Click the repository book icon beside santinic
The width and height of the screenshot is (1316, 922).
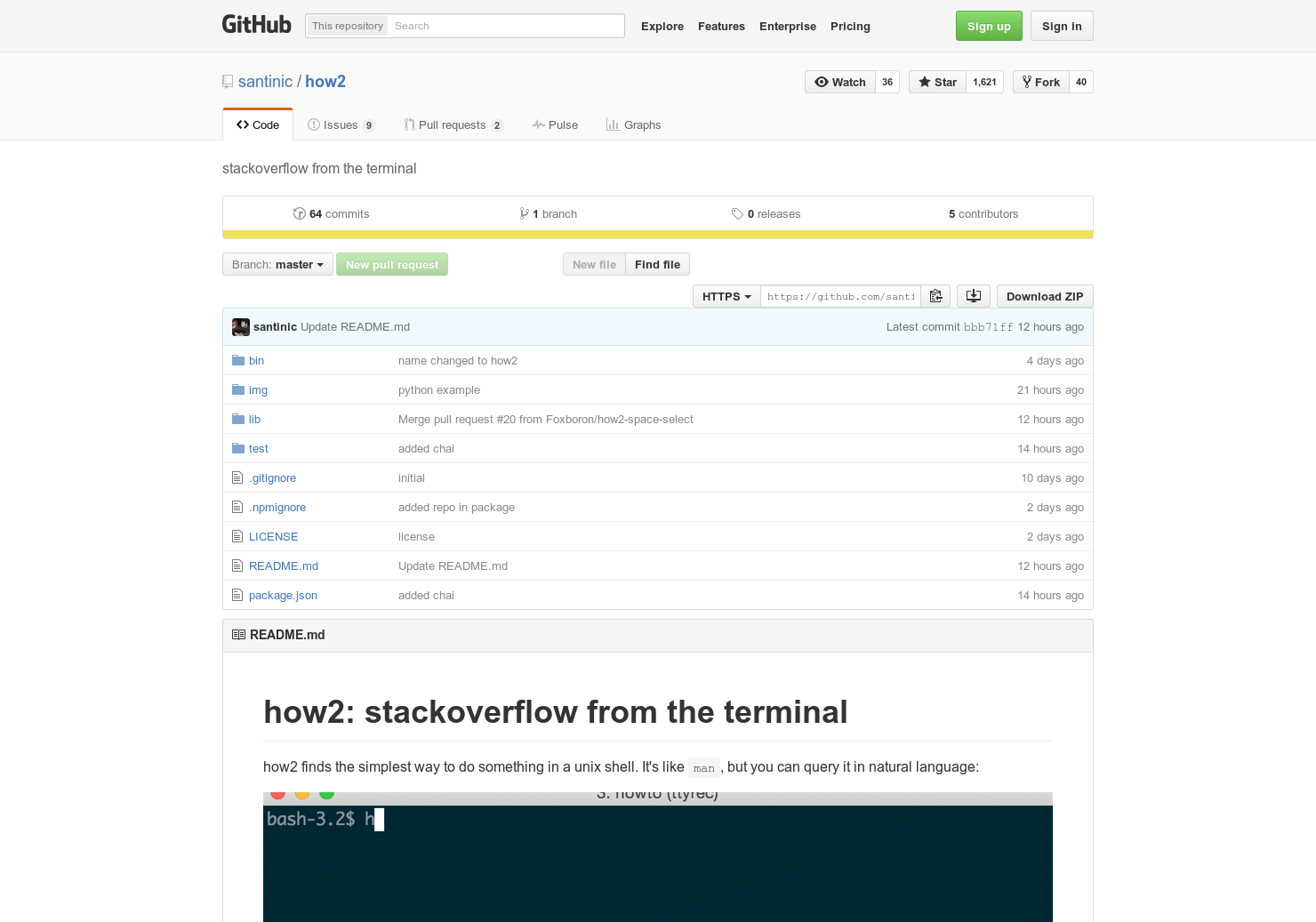tap(228, 82)
